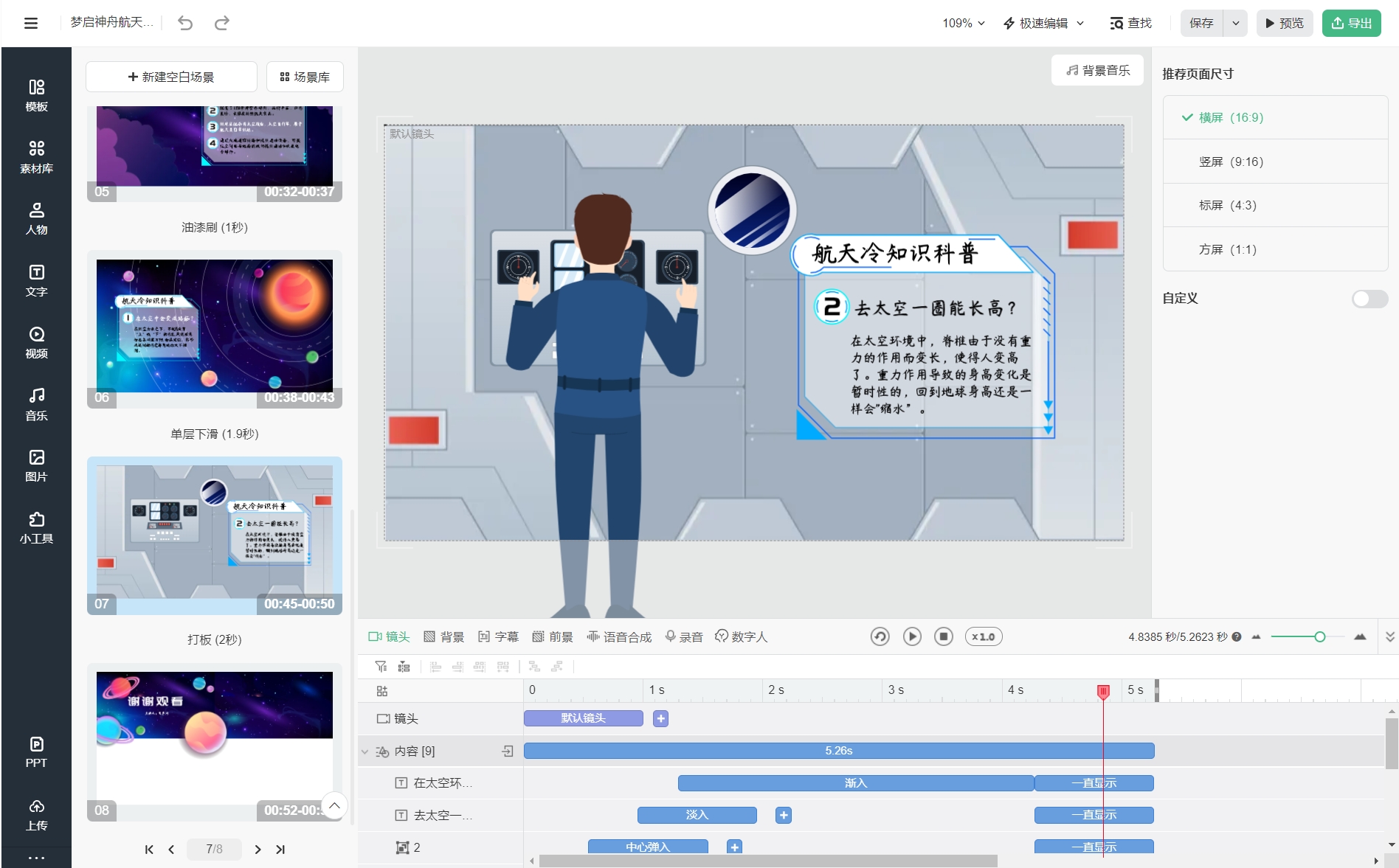
Task: Click the timeline zoom-in mountain icon
Action: (x=1360, y=636)
